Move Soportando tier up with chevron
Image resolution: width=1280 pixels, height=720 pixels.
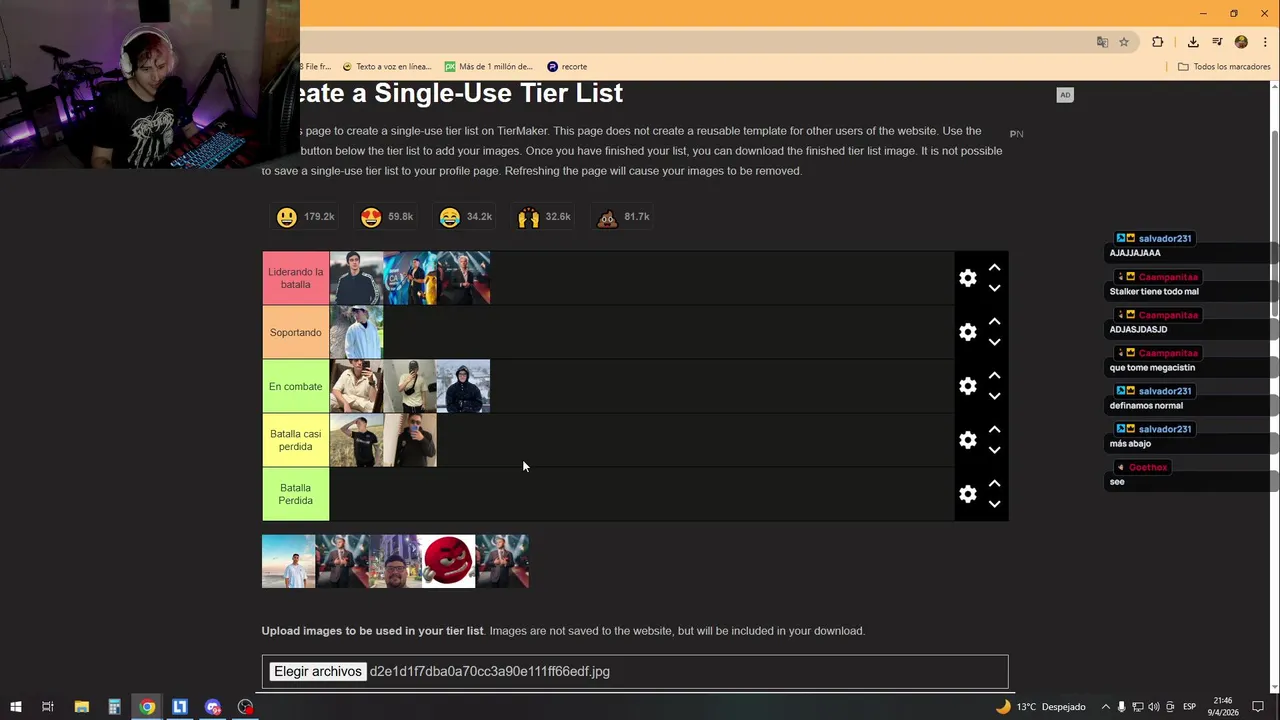(x=994, y=322)
